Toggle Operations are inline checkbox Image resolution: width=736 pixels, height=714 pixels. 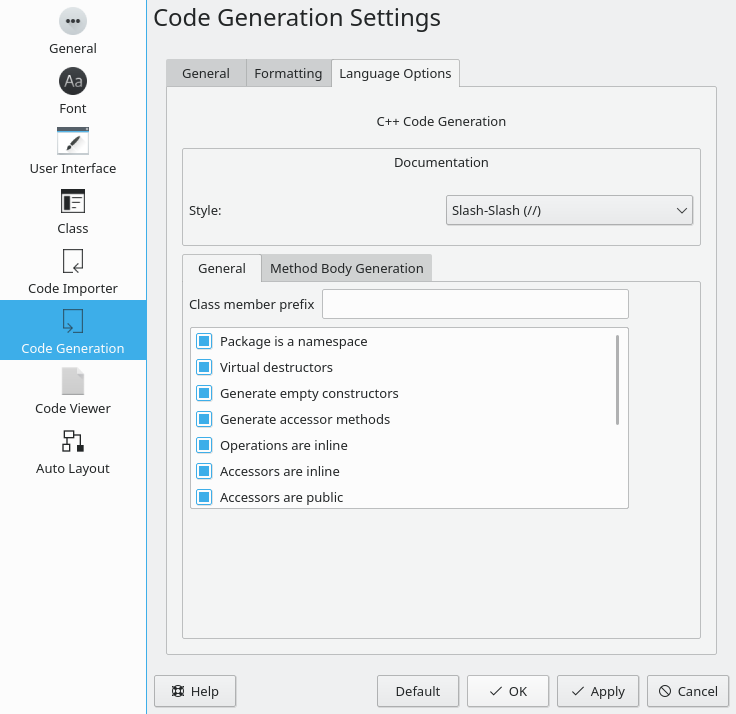pos(204,445)
